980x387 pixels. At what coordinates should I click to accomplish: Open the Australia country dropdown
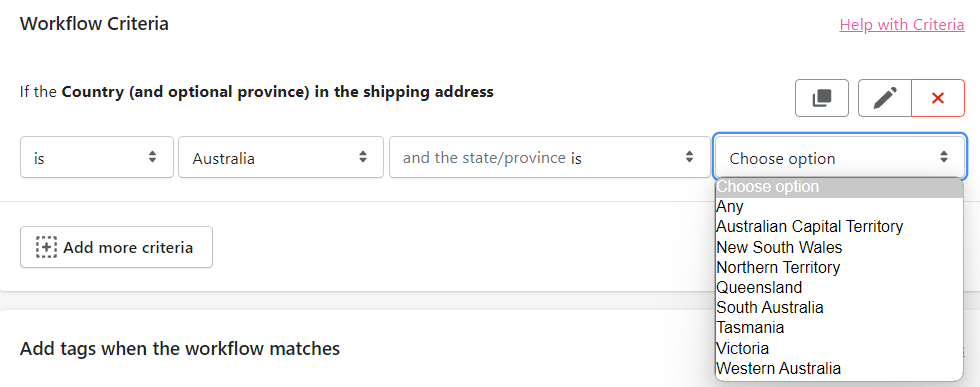[281, 158]
